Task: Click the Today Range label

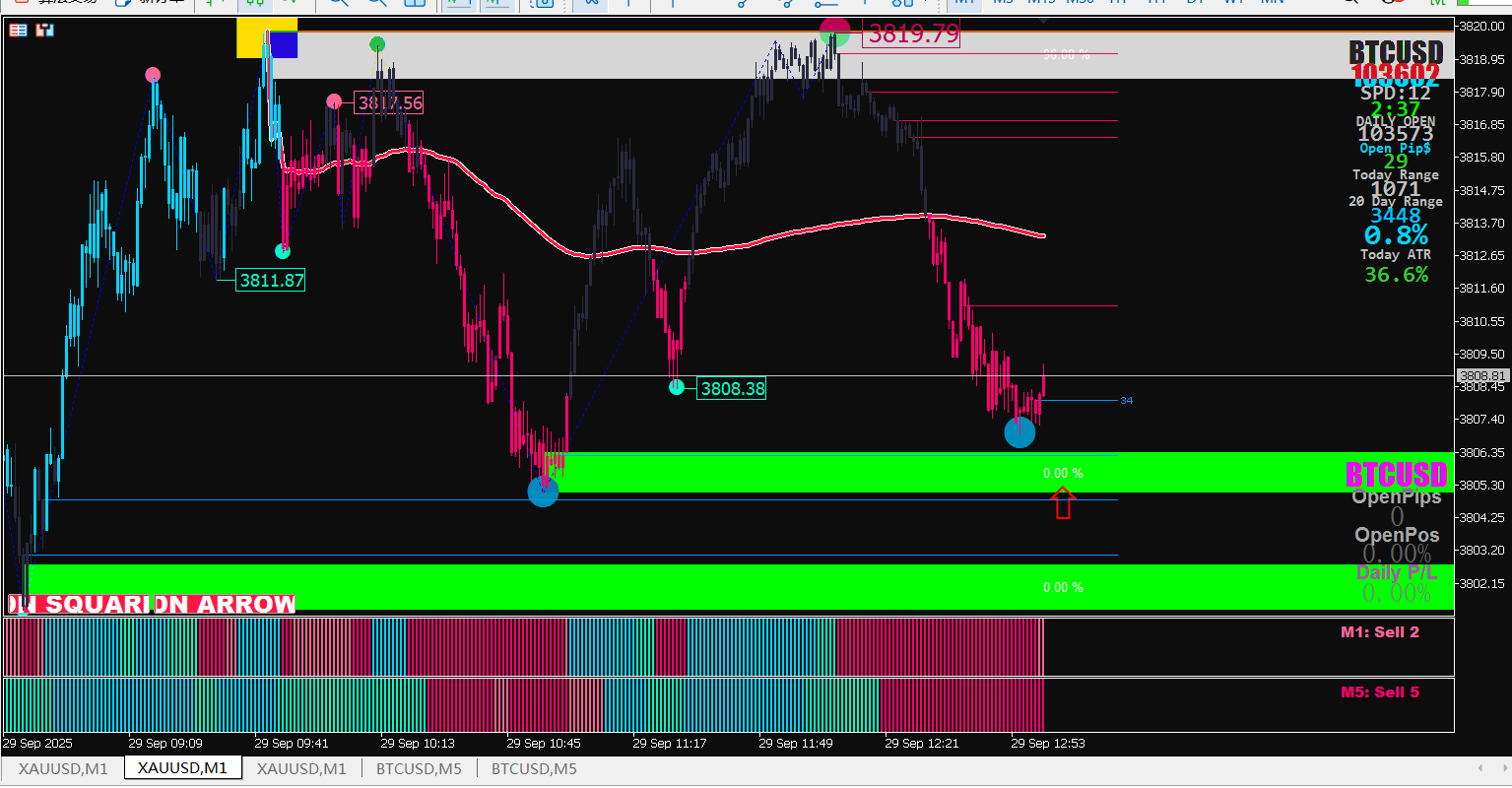Action: pyautogui.click(x=1396, y=174)
